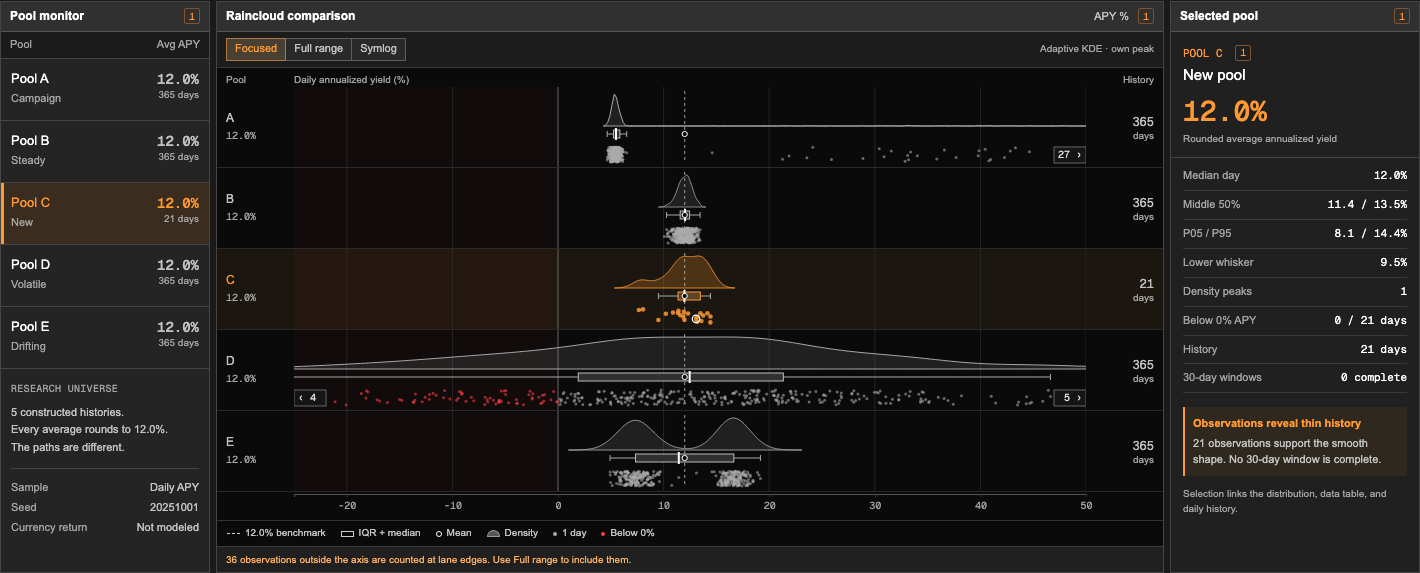Click the Mean circle legend entry
Screen dimensions: 1420x573
pyautogui.click(x=456, y=533)
